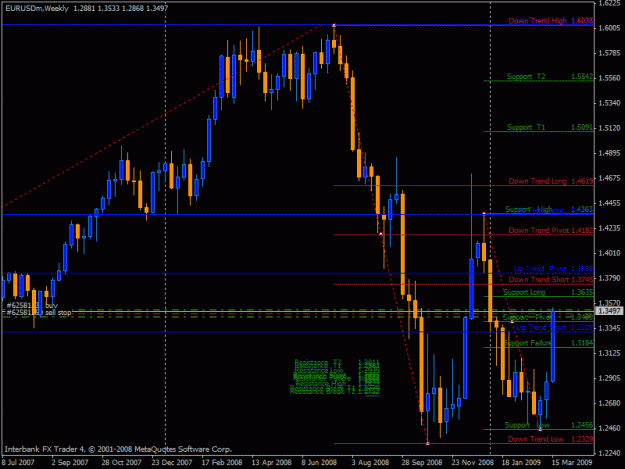
Task: Click the date label '3 Aug 2008'
Action: [x=370, y=462]
